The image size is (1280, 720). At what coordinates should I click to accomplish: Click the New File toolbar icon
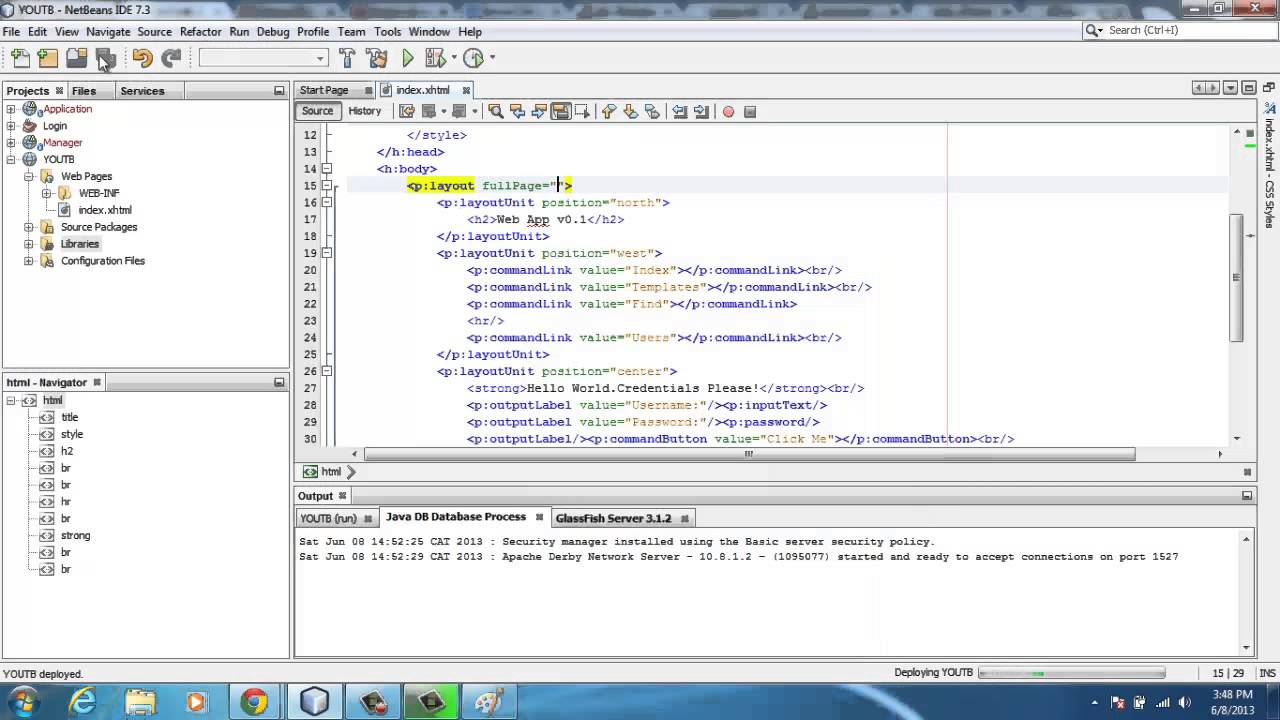pos(20,58)
